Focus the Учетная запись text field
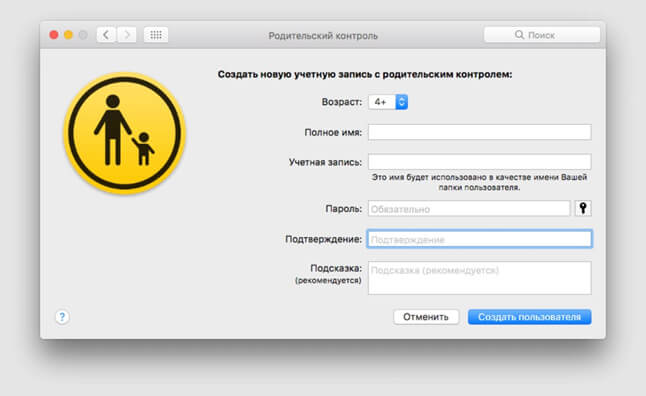 pos(480,162)
